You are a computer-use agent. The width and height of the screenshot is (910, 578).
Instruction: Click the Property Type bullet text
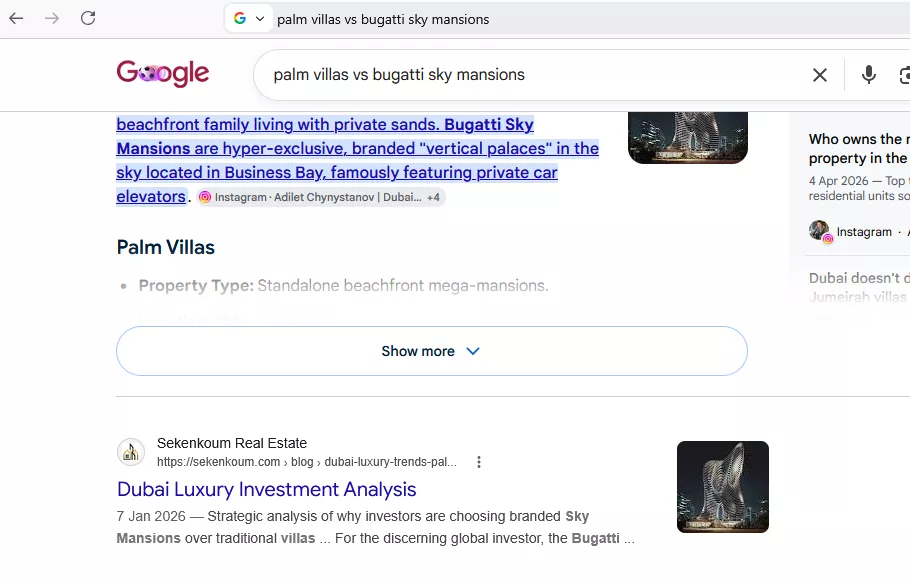(x=343, y=286)
